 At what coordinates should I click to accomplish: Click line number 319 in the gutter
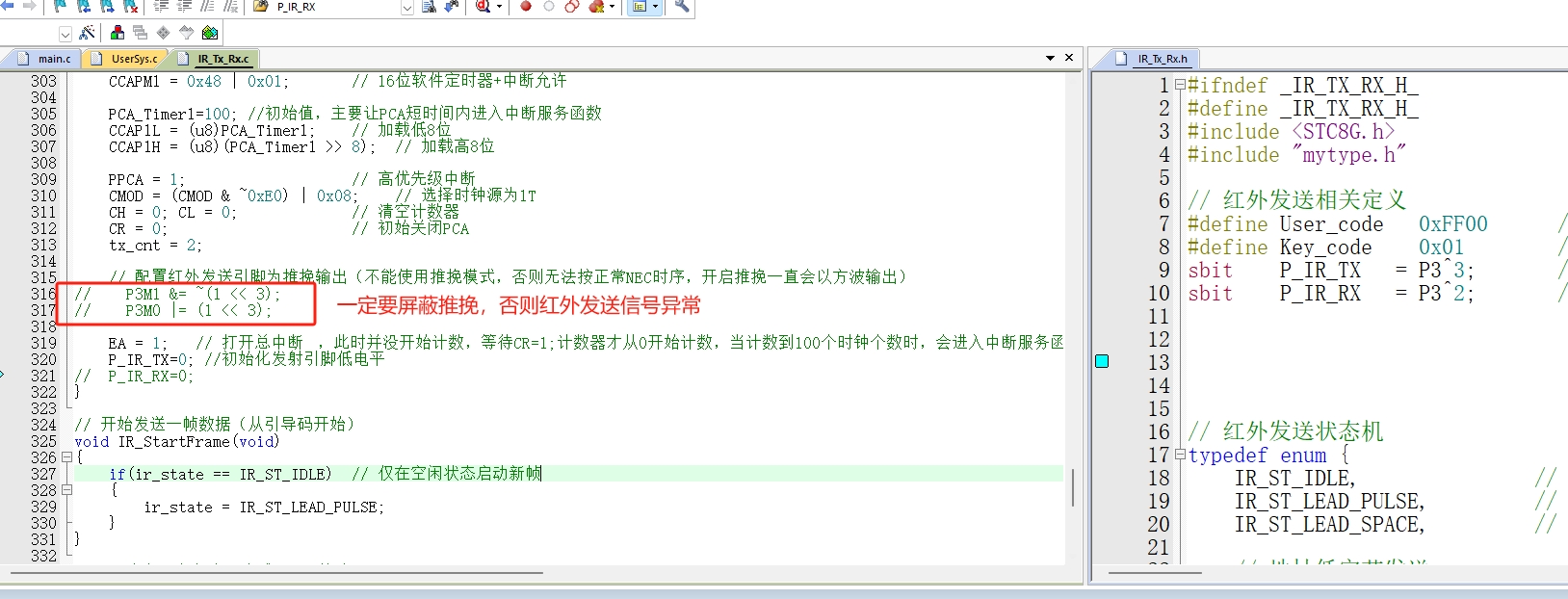(43, 343)
